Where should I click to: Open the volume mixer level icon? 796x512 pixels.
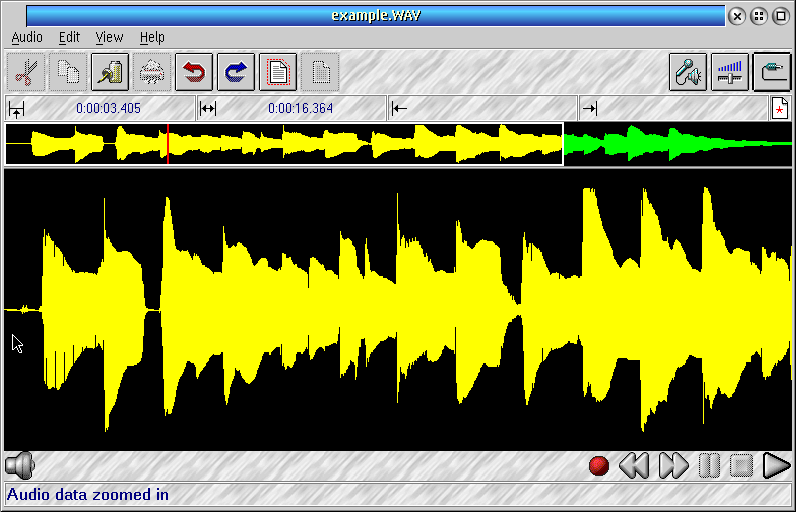[730, 72]
